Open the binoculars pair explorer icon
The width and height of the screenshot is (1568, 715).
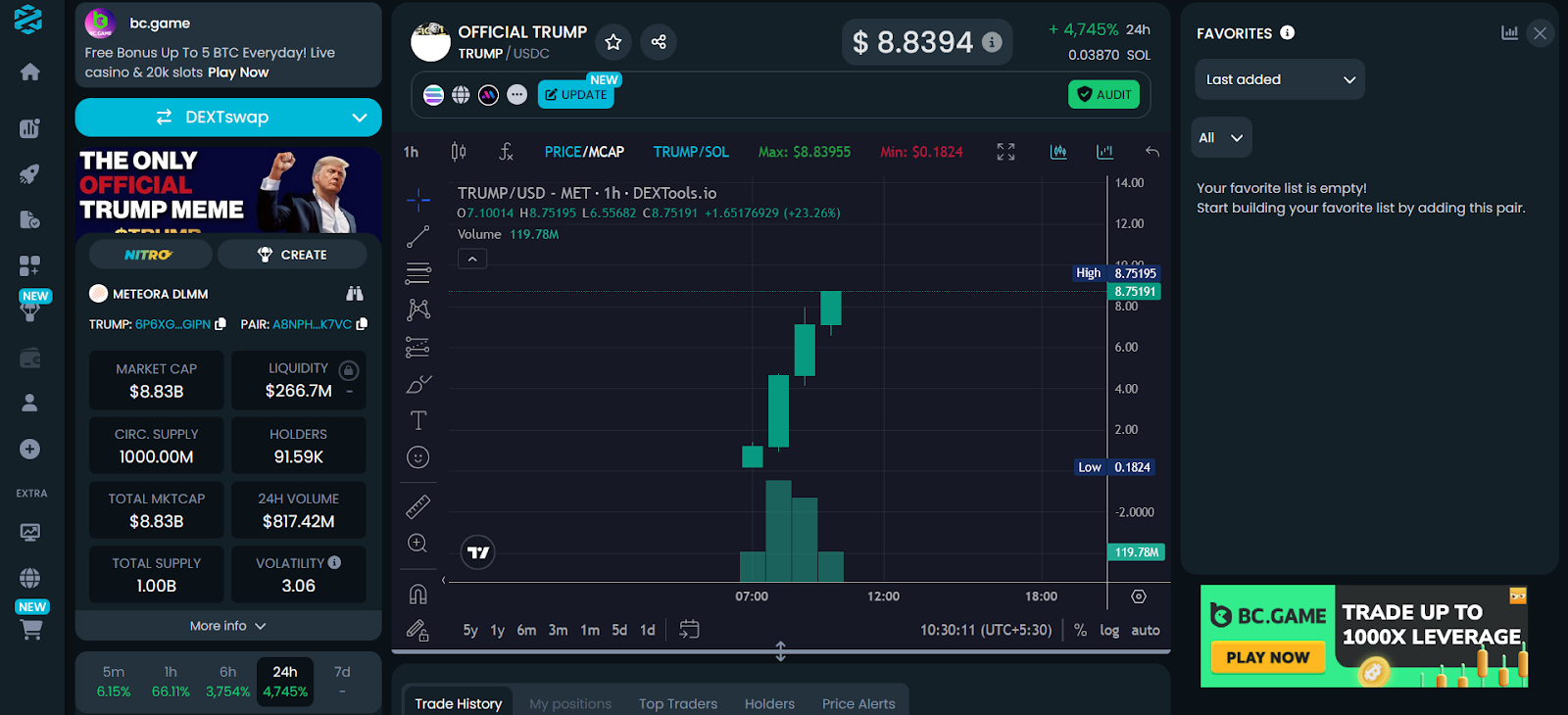pyautogui.click(x=355, y=294)
